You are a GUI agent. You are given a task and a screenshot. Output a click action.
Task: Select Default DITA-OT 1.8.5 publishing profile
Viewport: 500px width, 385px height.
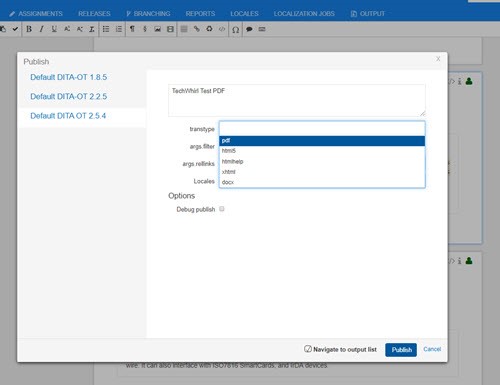tap(69, 77)
